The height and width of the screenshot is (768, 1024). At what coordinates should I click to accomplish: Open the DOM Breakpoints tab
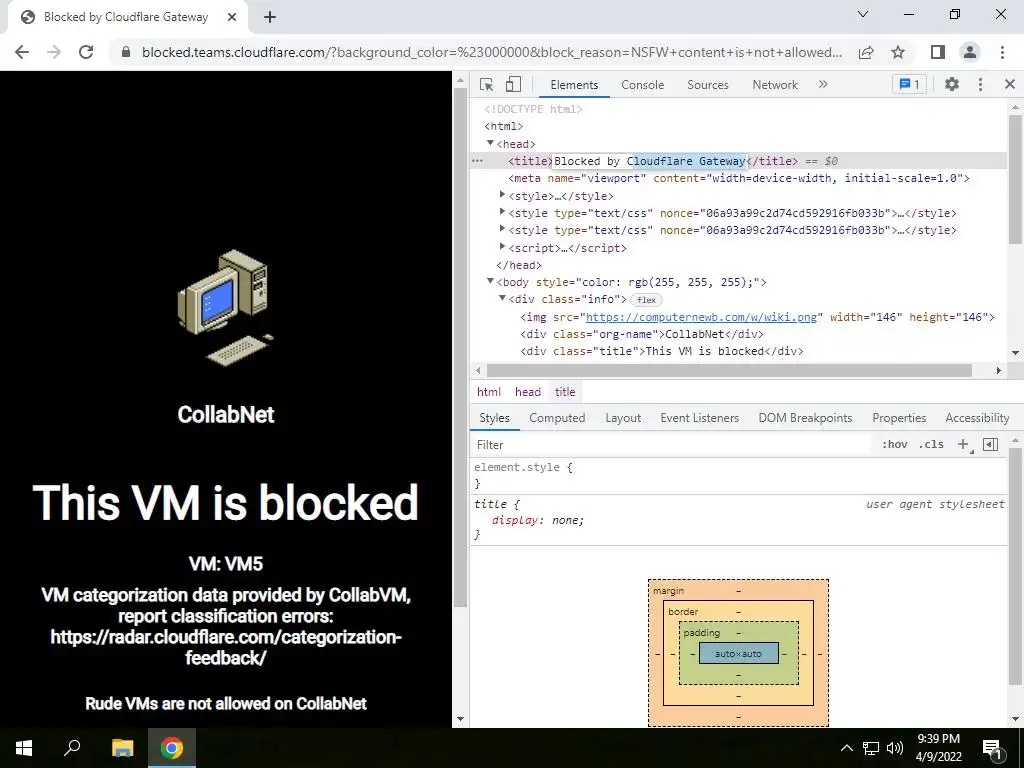click(x=805, y=418)
